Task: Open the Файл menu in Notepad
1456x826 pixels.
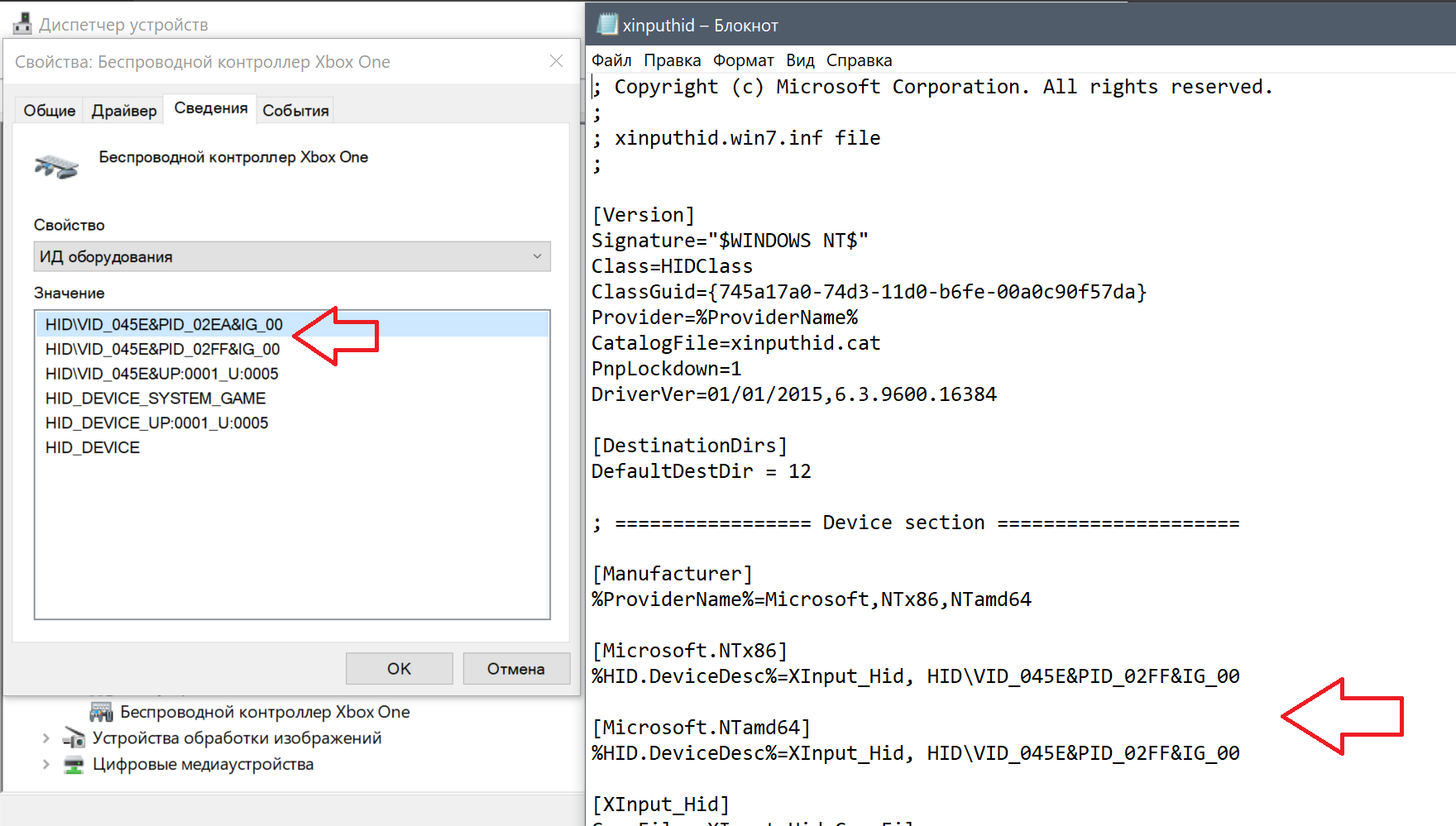Action: (x=611, y=60)
